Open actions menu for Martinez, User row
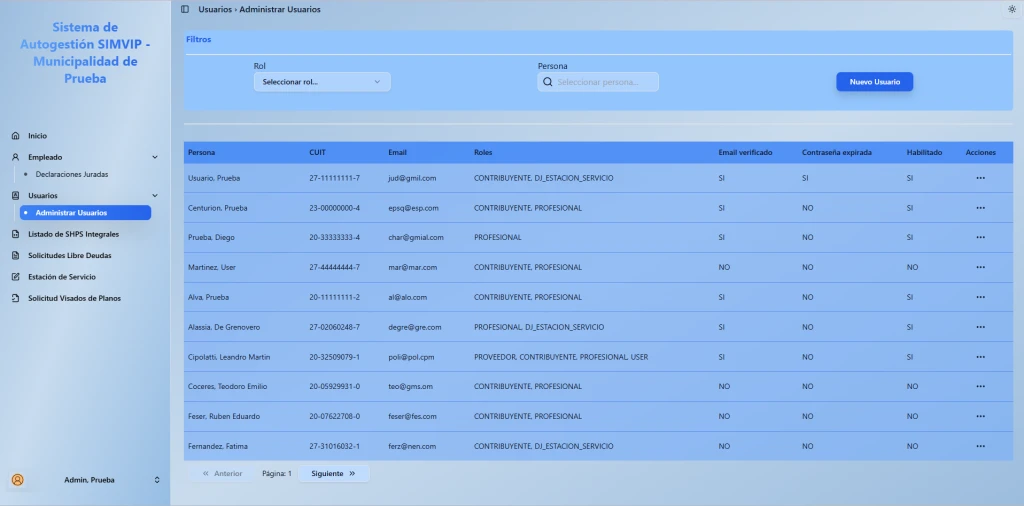The height and width of the screenshot is (506, 1024). point(980,267)
